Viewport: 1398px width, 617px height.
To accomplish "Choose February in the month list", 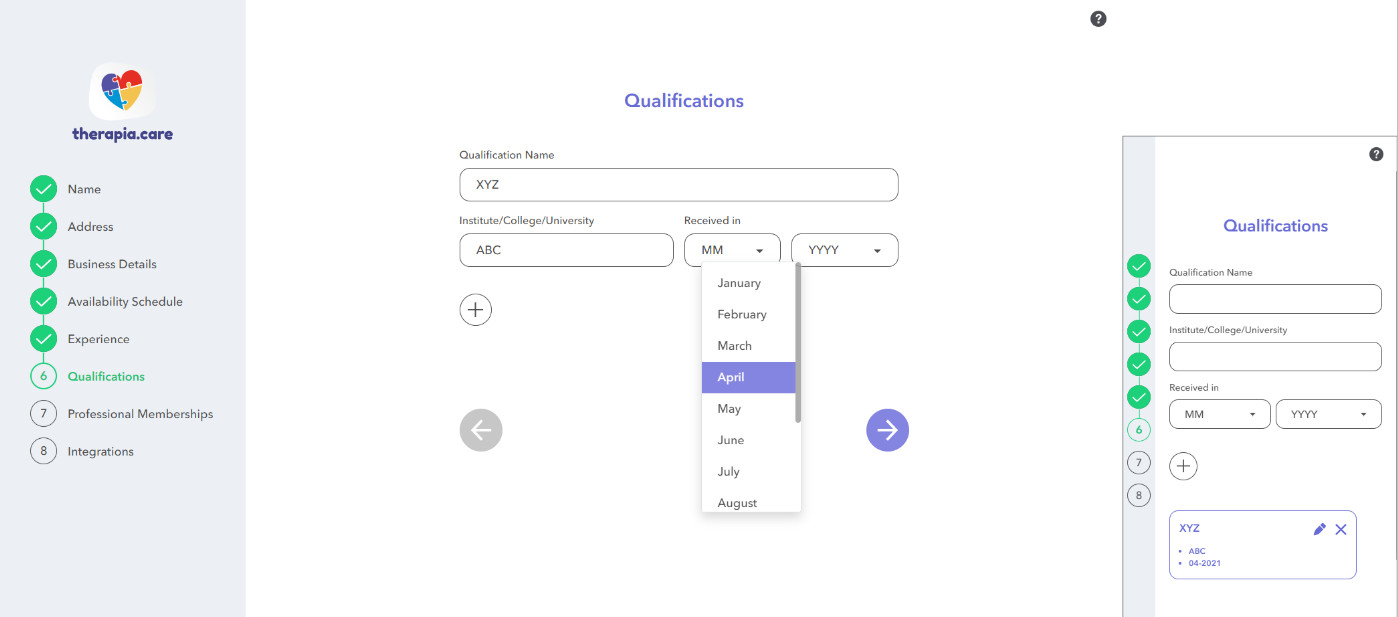I will point(742,314).
